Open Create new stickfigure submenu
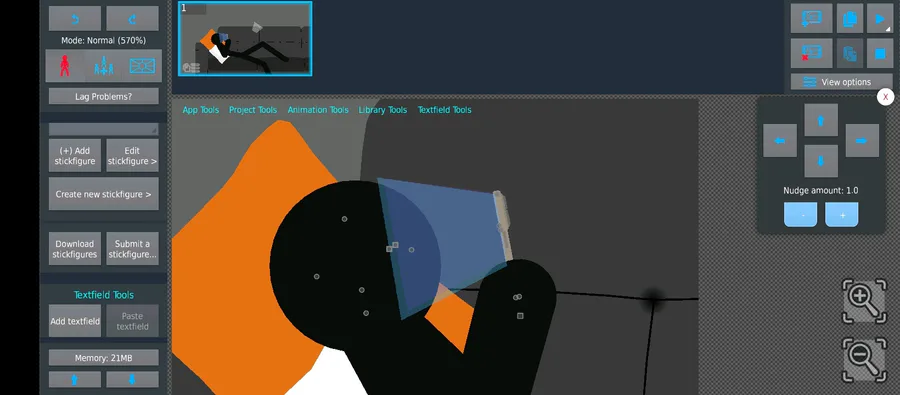The image size is (900, 395). point(104,194)
